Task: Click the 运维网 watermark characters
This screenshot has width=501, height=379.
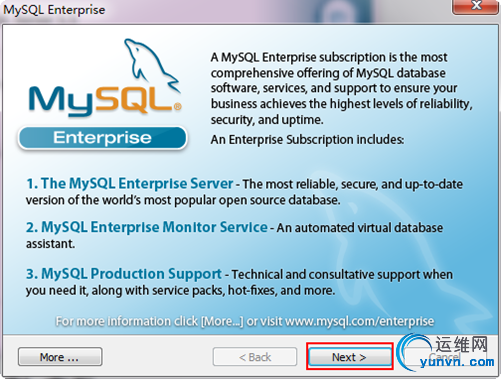Action: pyautogui.click(x=462, y=344)
